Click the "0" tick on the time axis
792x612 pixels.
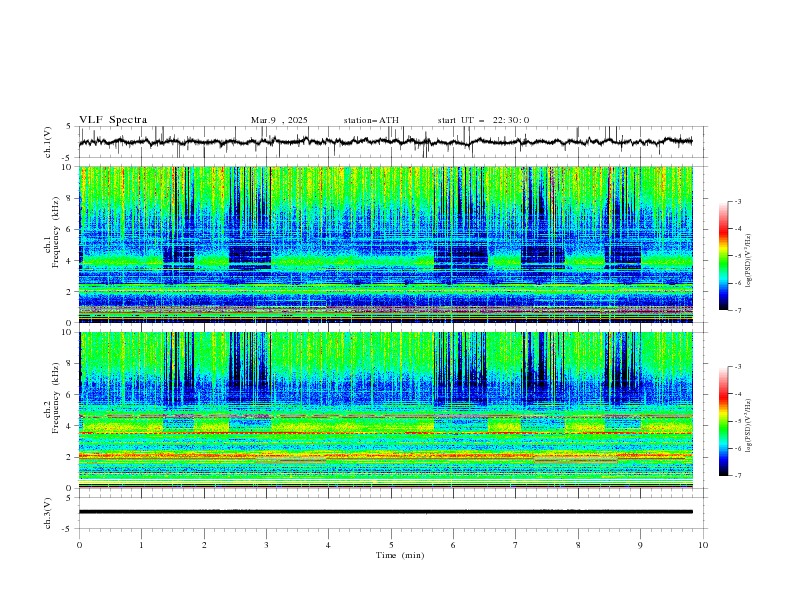(79, 545)
